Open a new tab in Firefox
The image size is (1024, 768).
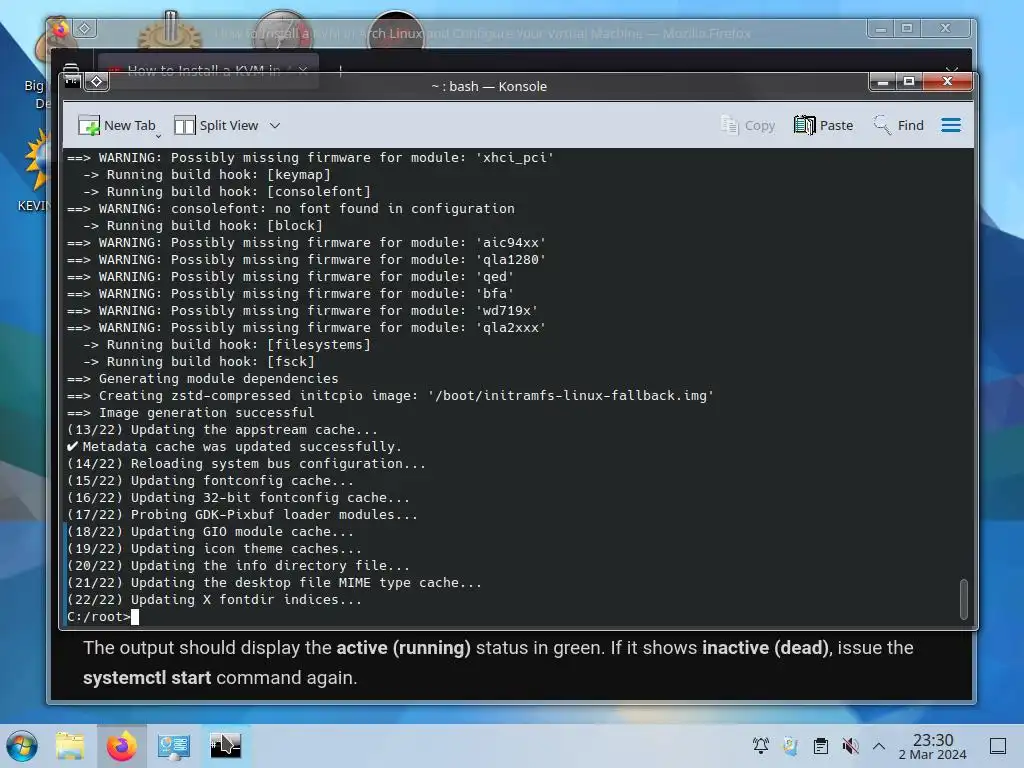tap(340, 70)
